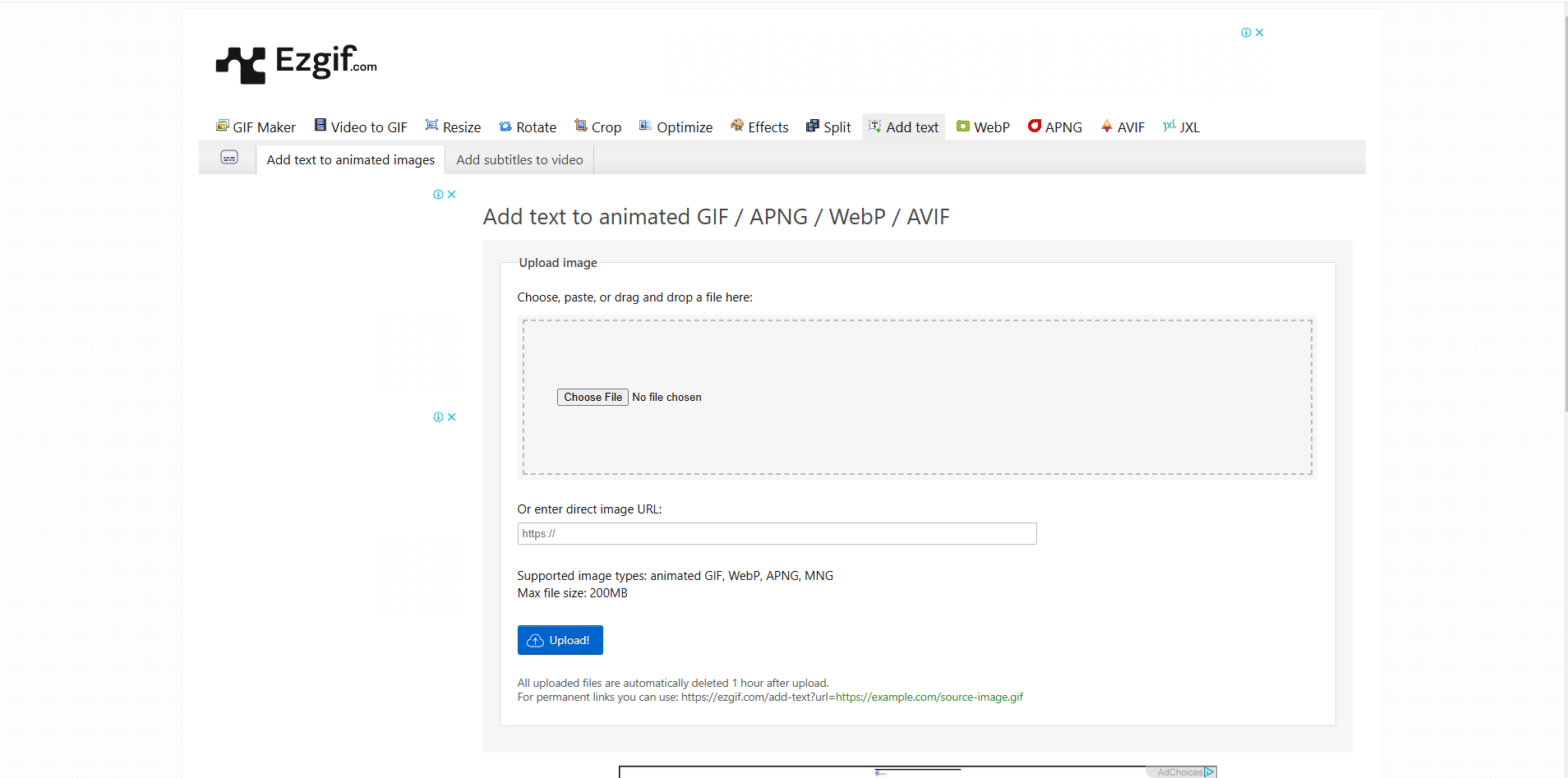
Task: Focus the direct image URL field
Action: coord(777,533)
